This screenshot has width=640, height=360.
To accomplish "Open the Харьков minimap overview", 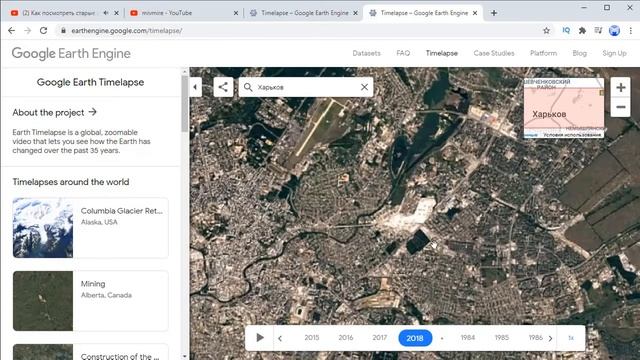I will [564, 108].
